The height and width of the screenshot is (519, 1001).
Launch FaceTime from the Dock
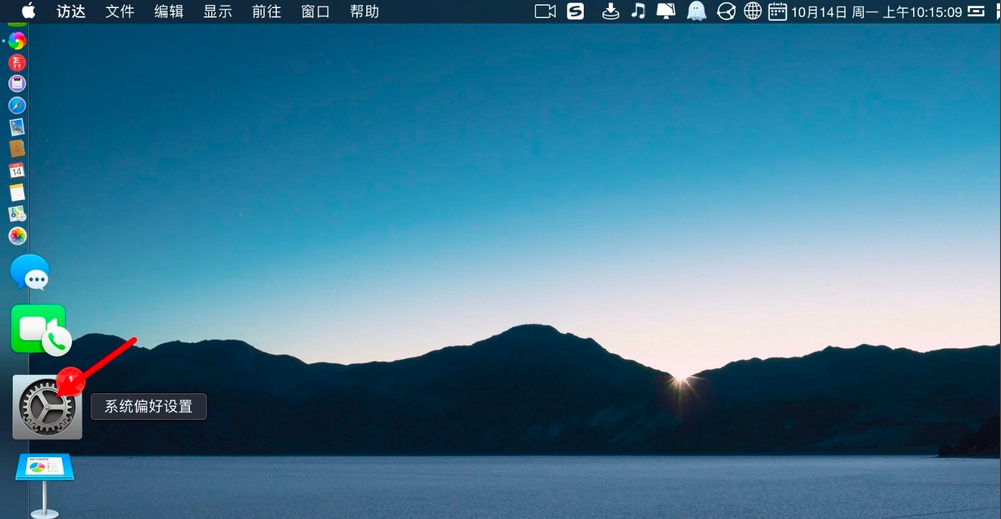[41, 329]
